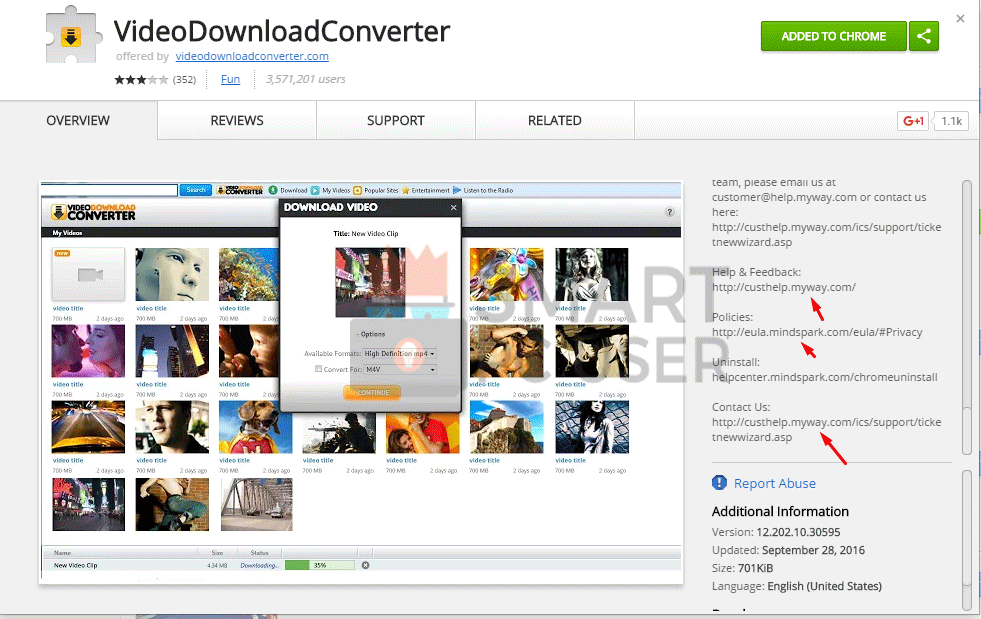Click the 3,571,201 users text
981x619 pixels.
(x=305, y=79)
